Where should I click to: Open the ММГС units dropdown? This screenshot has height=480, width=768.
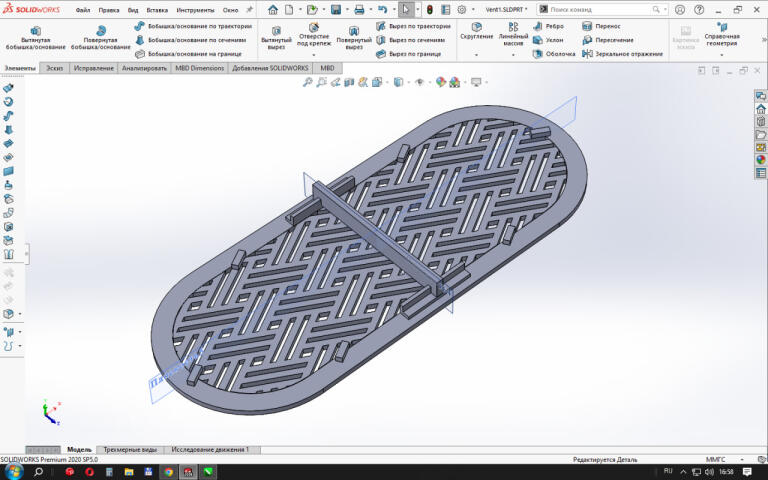pos(742,459)
